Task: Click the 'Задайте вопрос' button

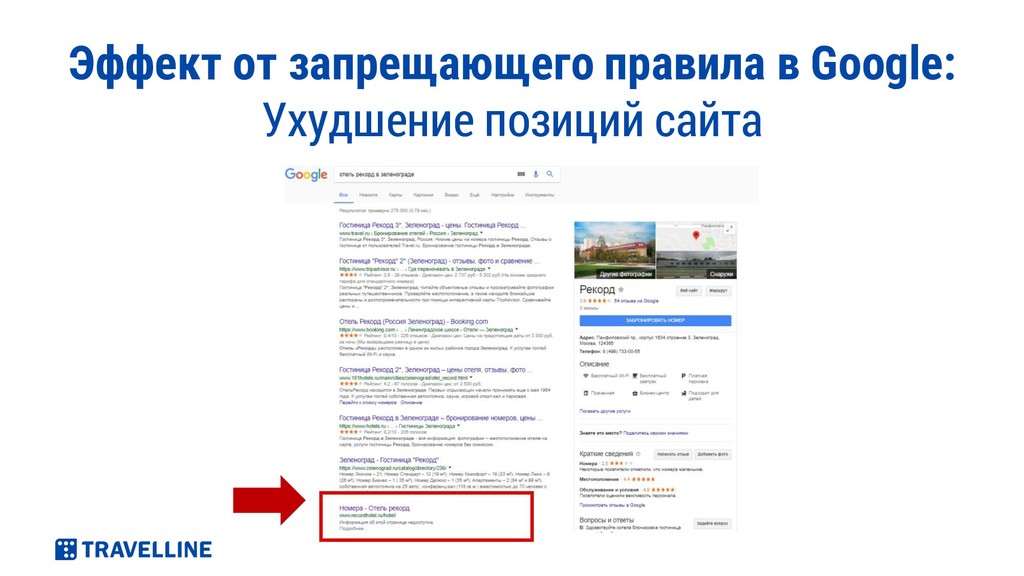Action: [x=712, y=524]
